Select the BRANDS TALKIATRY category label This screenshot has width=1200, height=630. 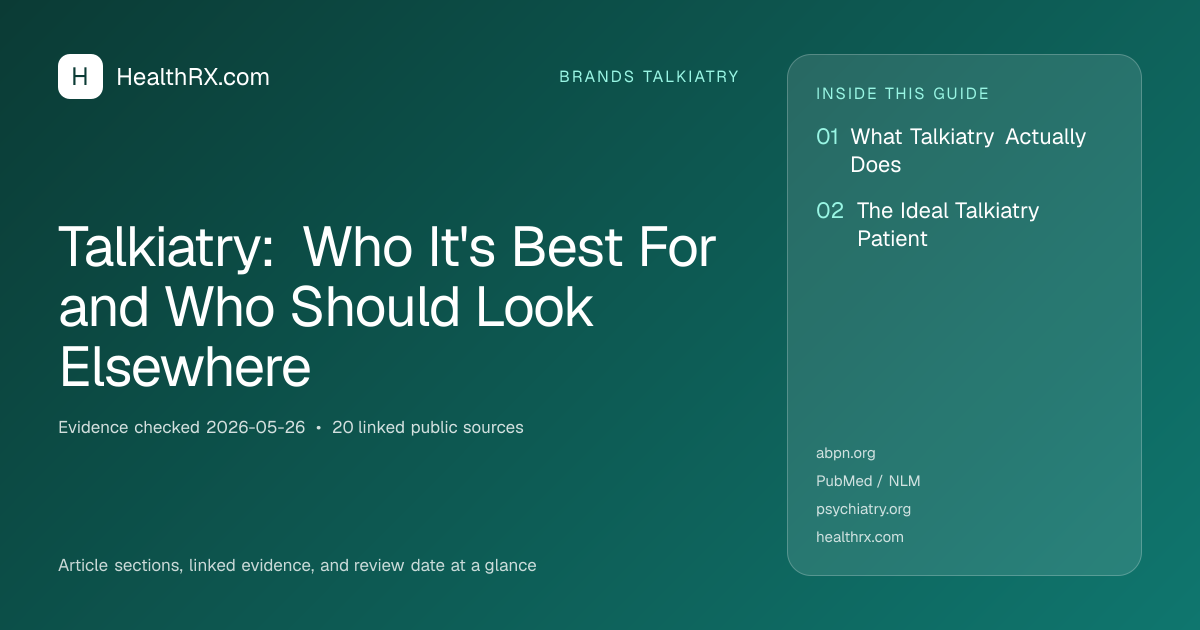[x=649, y=77]
